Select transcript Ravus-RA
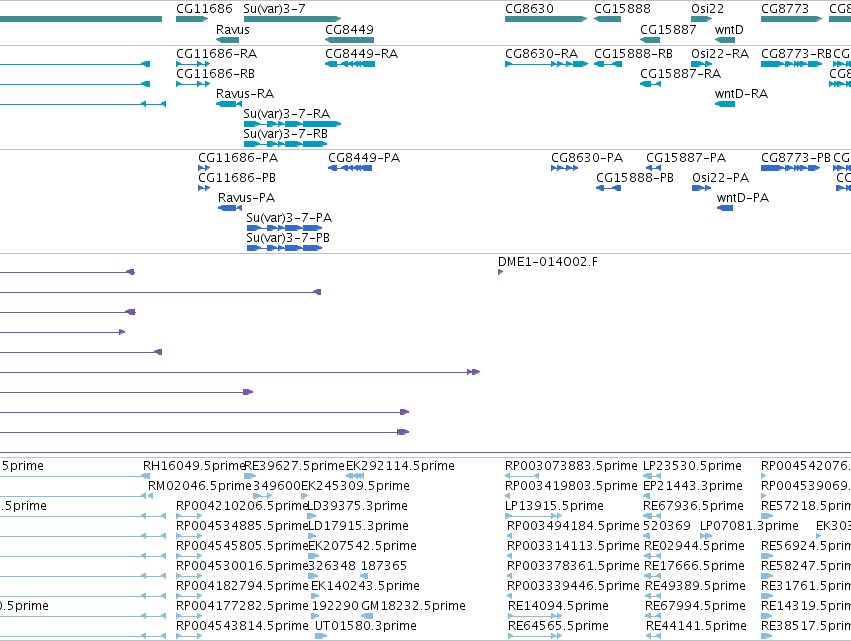Viewport: 851px width, 641px height. click(245, 94)
